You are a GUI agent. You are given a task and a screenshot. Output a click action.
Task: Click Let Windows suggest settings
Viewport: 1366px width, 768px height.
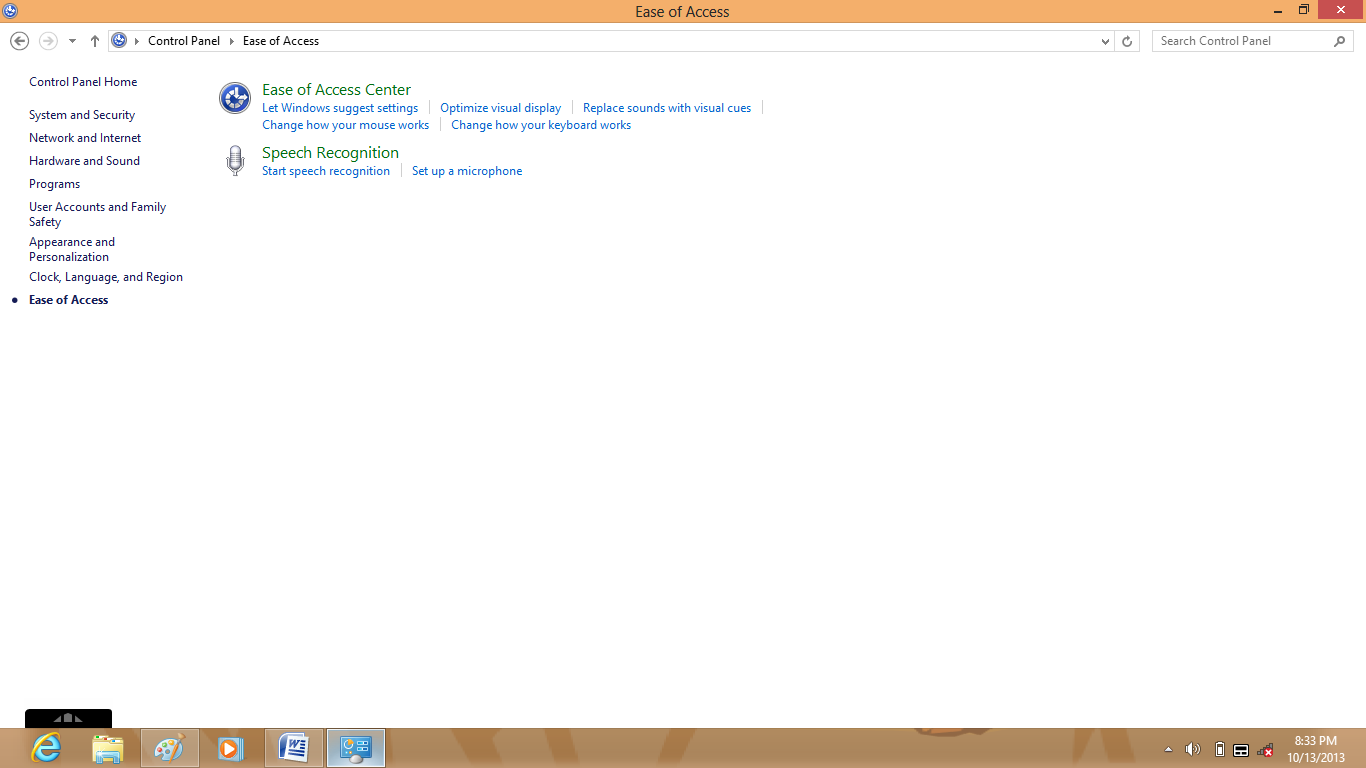(340, 108)
